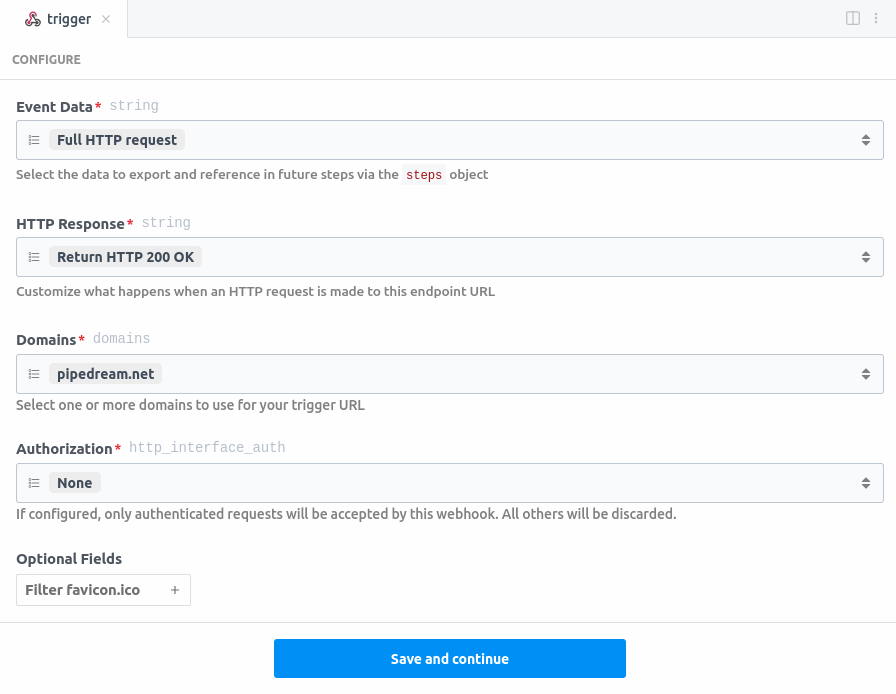Screen dimensions: 896x694
Task: Click the stepper arrows on the Authorization select
Action: tap(867, 482)
